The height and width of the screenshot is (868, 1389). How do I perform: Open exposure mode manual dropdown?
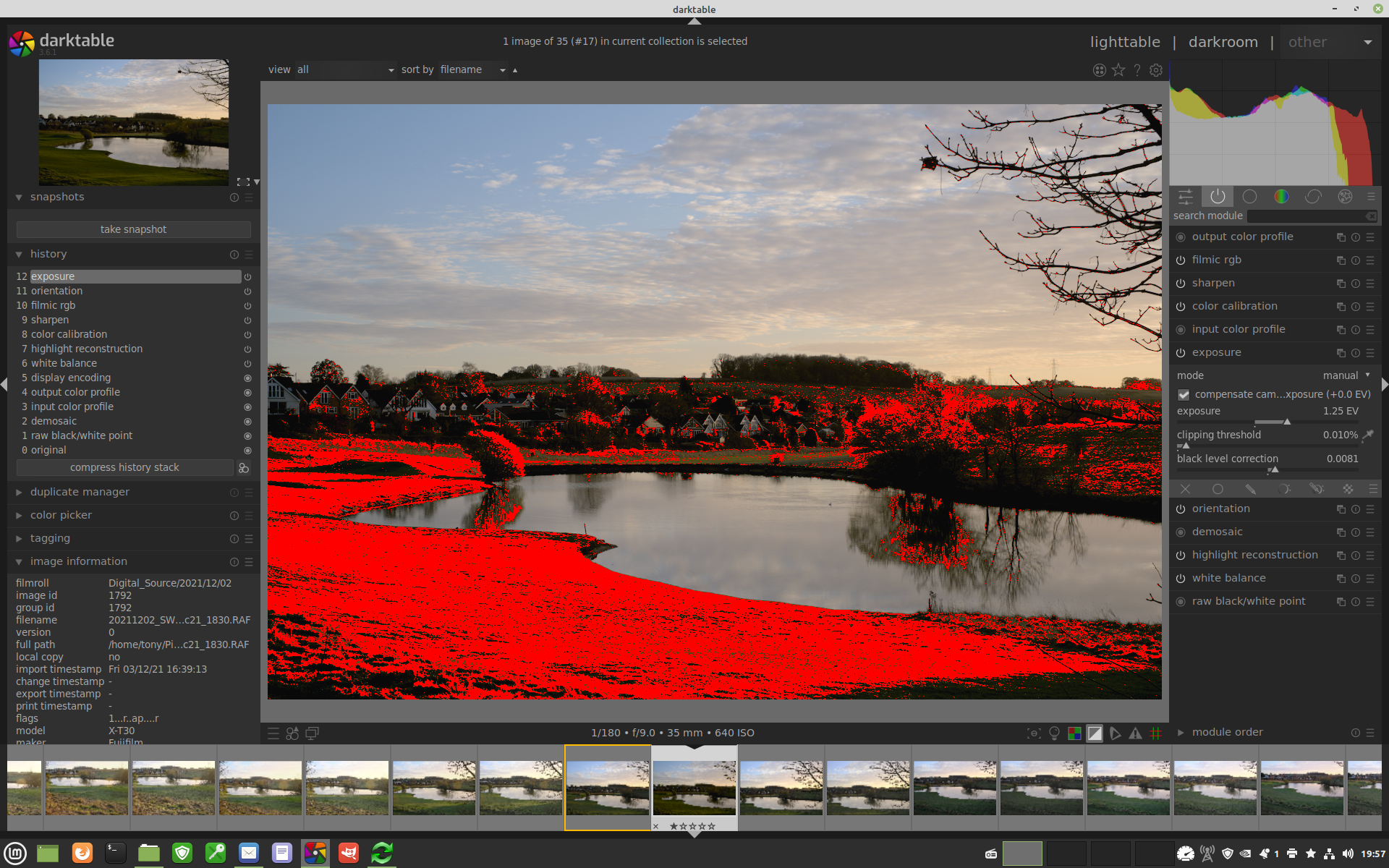point(1346,375)
